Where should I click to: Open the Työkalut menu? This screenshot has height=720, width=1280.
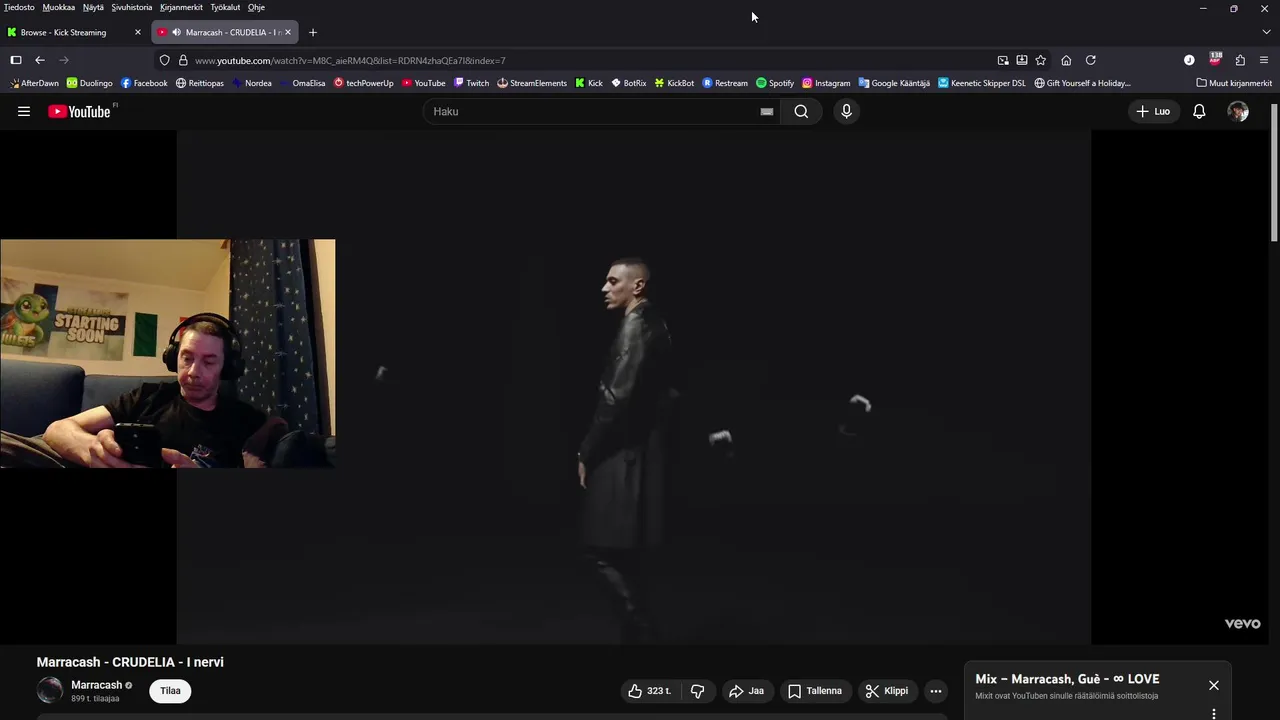[x=225, y=7]
